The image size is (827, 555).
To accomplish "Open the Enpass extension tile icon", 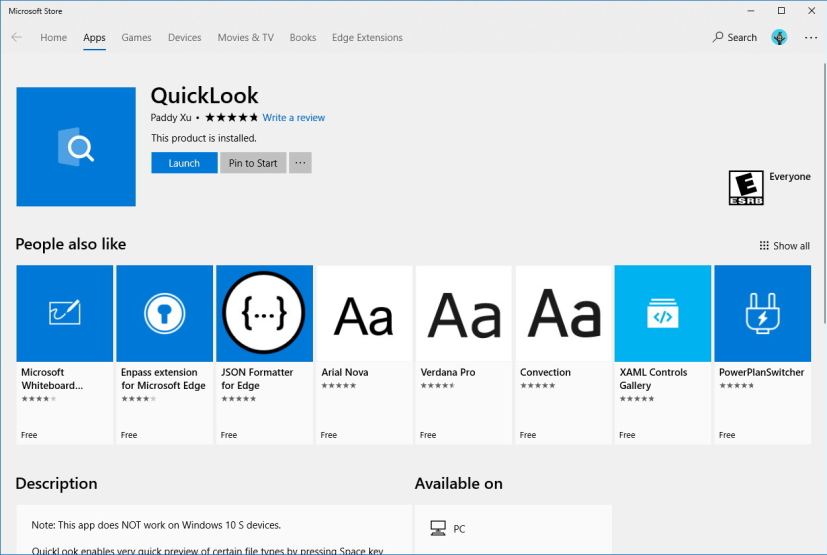I will (x=165, y=313).
